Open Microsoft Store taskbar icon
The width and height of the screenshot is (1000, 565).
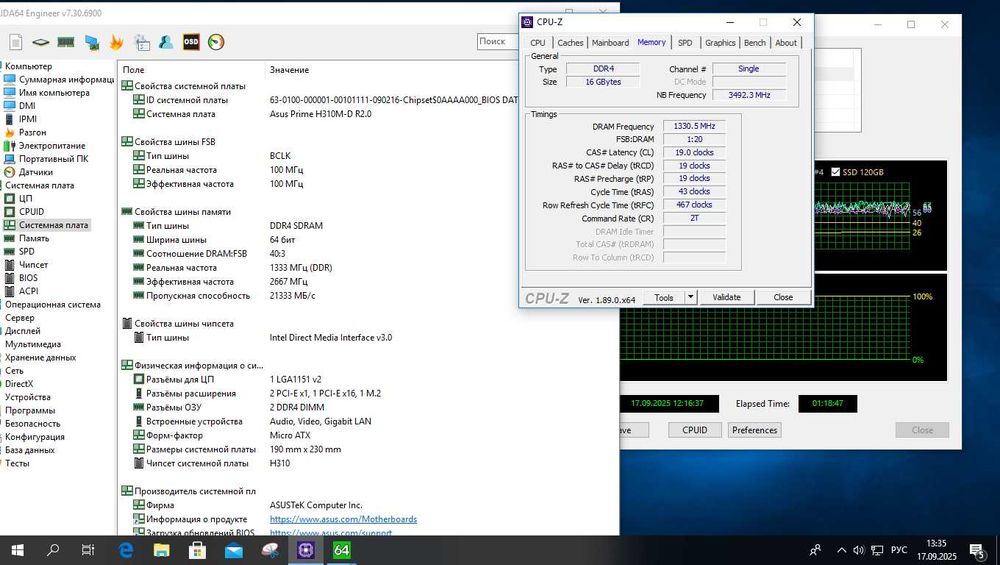198,550
